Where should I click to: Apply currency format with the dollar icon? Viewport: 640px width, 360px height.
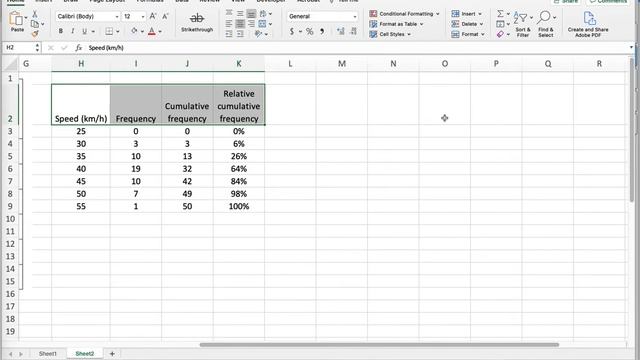(292, 31)
